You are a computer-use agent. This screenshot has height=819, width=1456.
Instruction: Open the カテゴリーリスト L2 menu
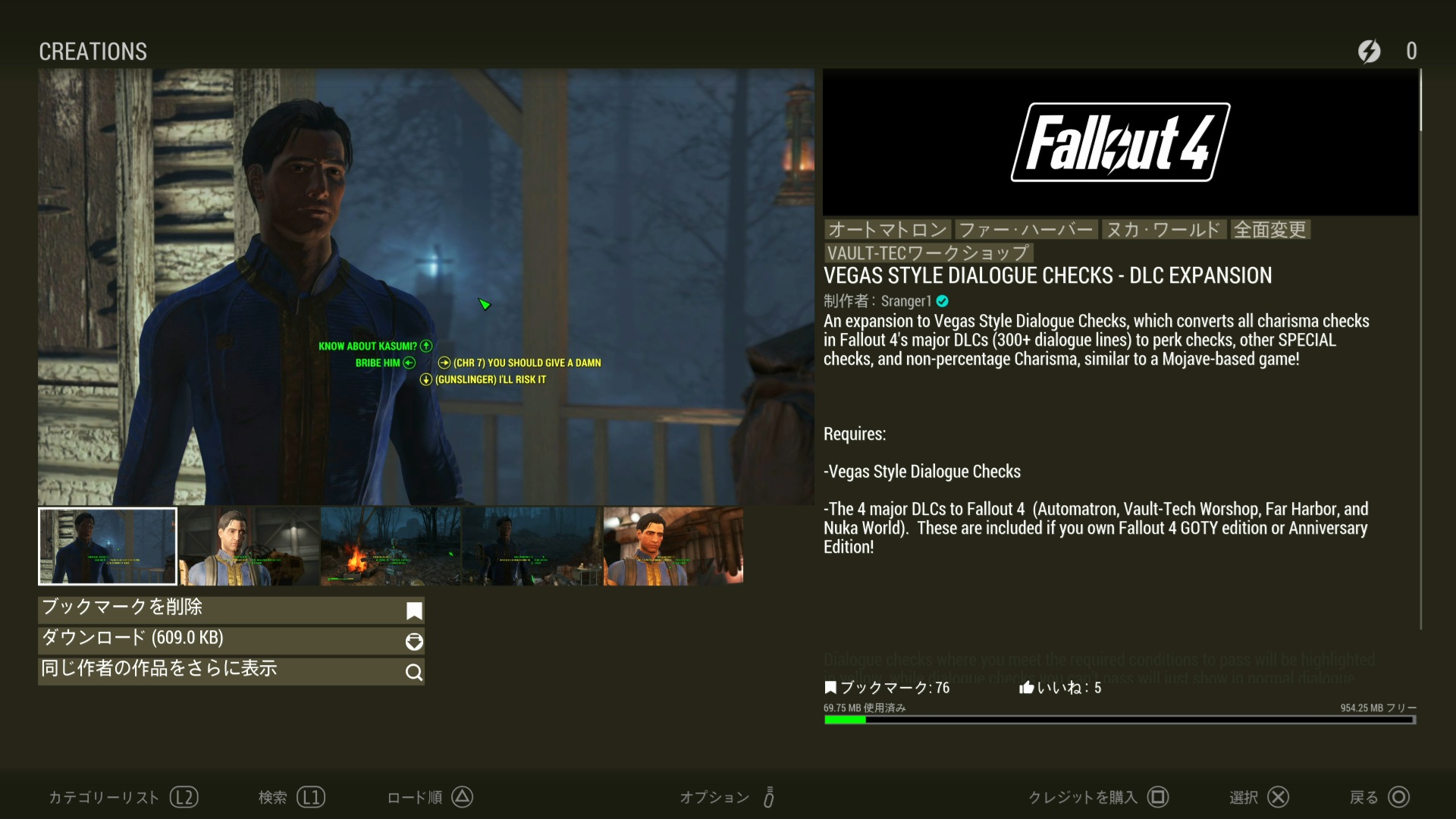(123, 797)
